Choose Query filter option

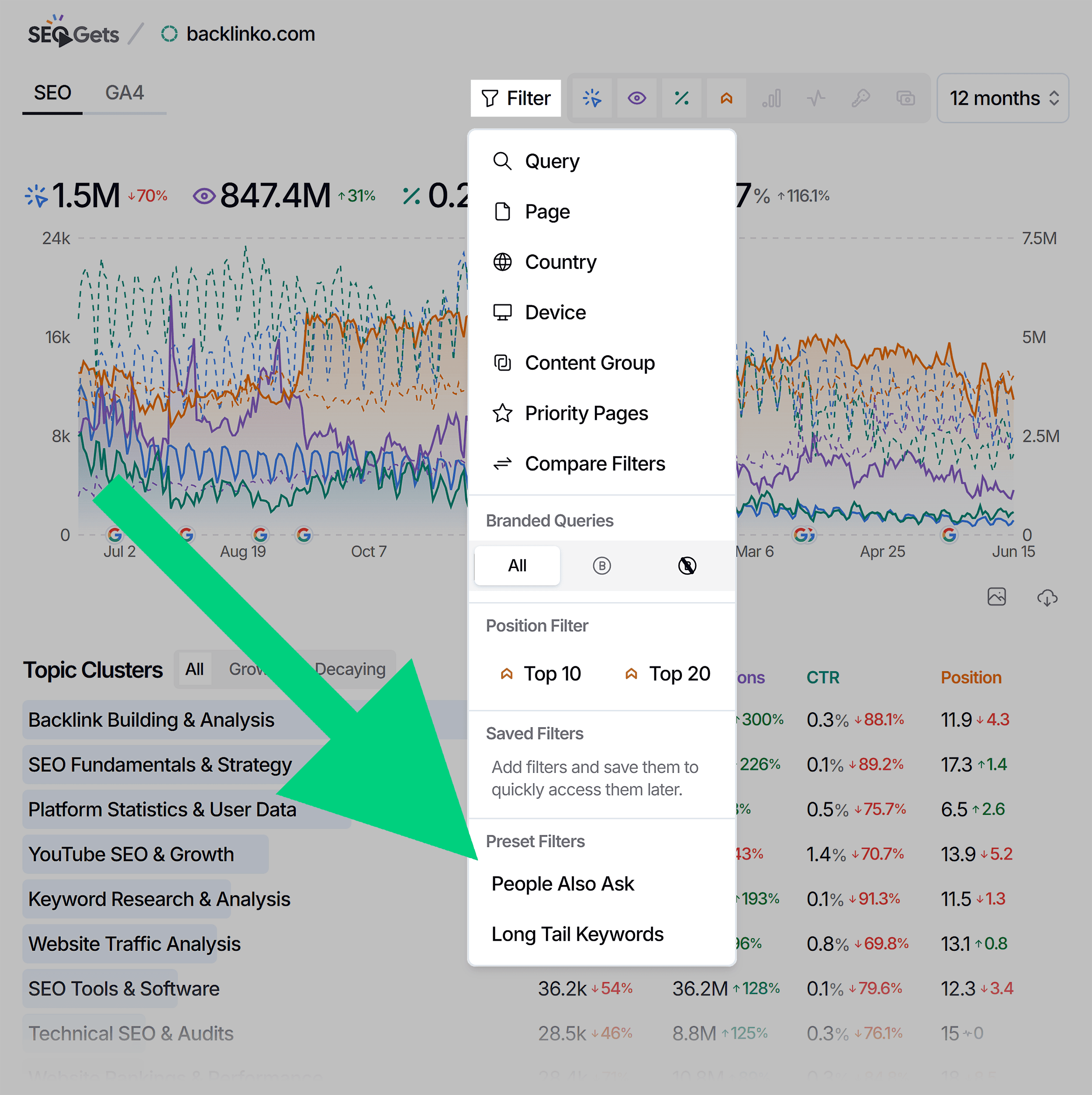click(602, 162)
